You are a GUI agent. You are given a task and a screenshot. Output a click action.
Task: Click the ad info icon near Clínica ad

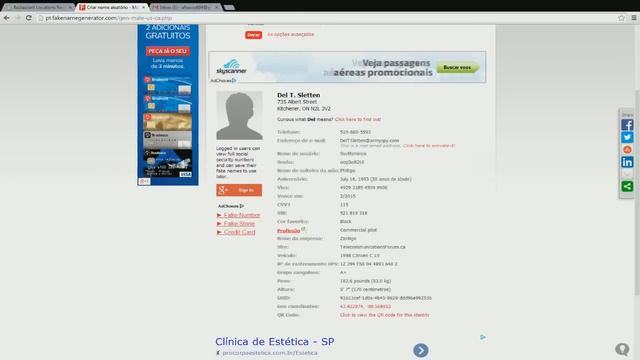483,337
